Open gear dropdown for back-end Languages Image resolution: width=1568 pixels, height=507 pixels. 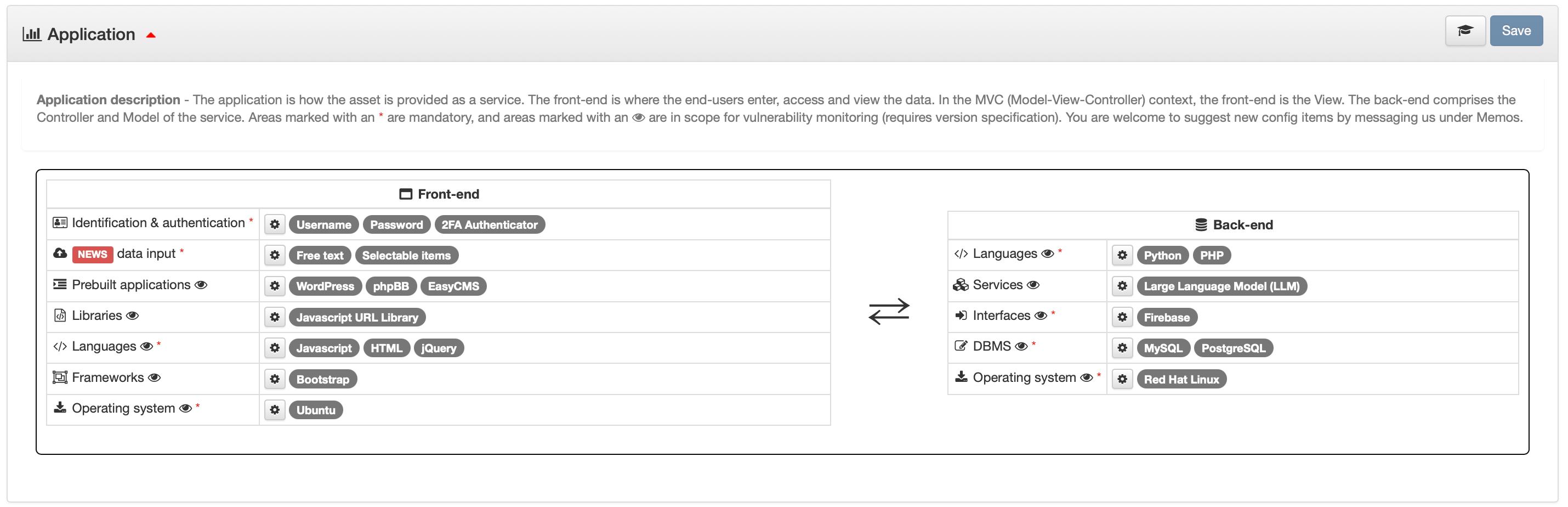1122,255
